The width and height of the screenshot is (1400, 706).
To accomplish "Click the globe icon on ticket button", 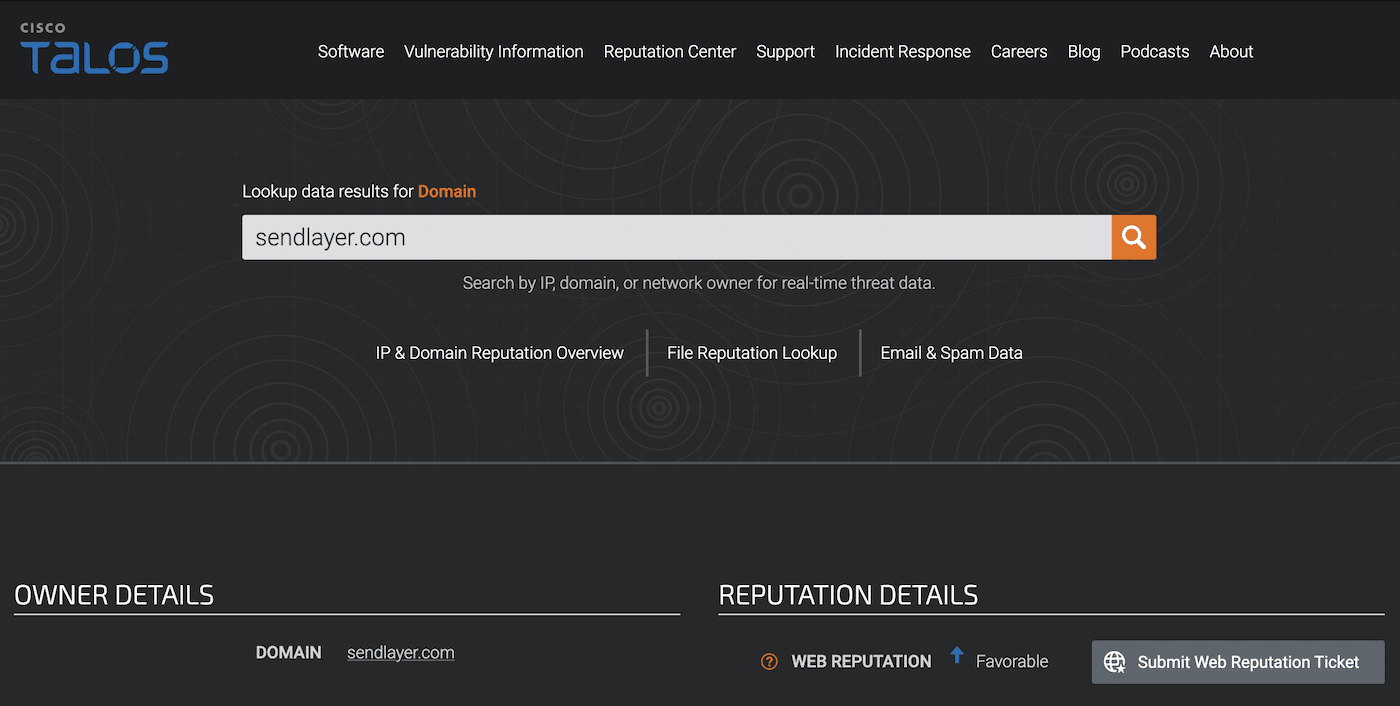I will tap(1114, 662).
